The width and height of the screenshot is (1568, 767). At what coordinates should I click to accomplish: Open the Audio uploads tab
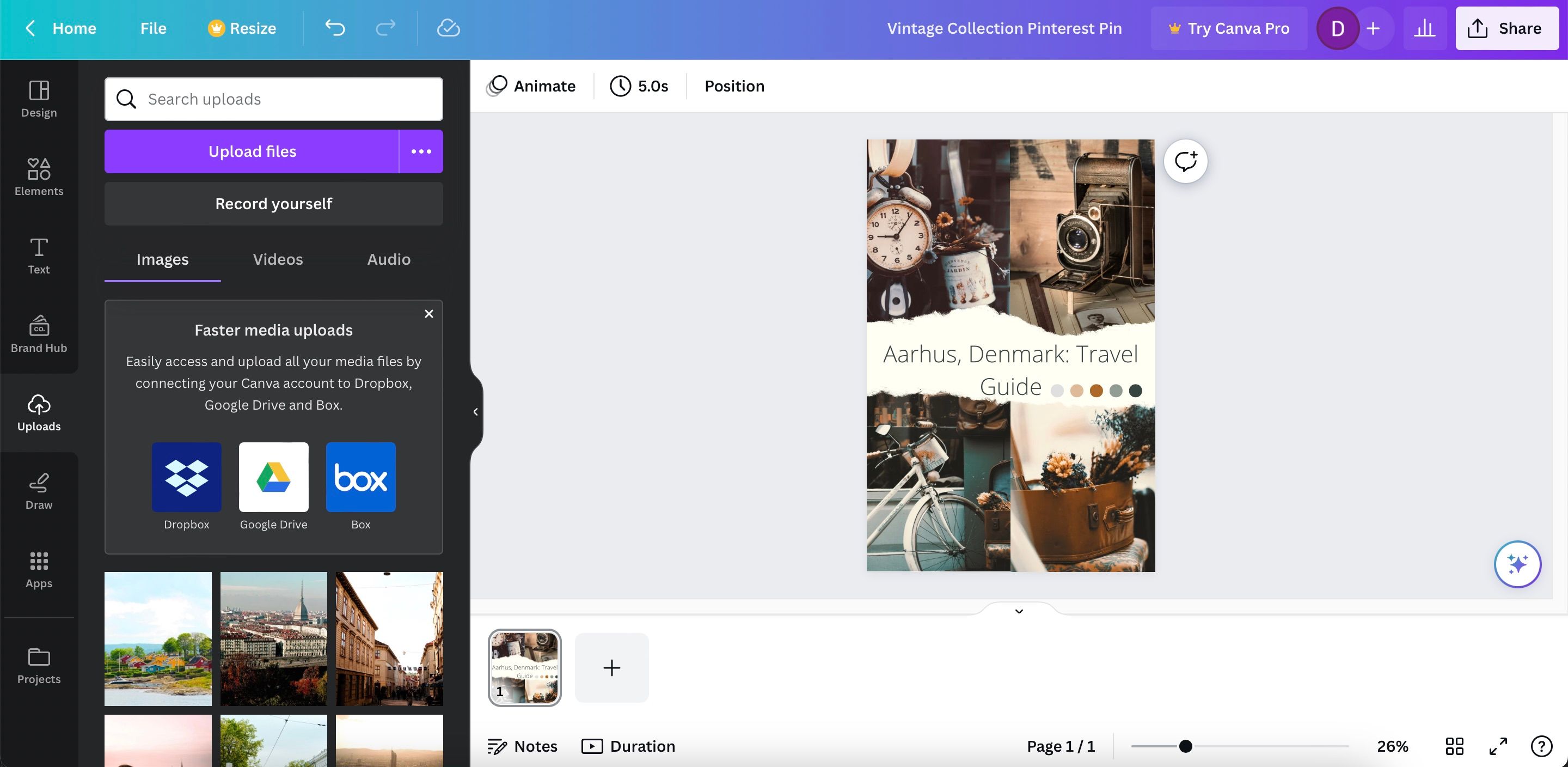pos(388,259)
